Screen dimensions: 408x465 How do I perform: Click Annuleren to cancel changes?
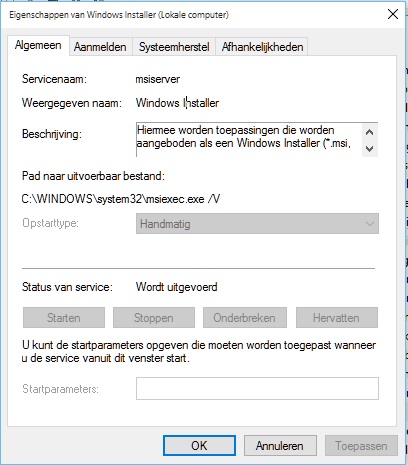pos(280,445)
